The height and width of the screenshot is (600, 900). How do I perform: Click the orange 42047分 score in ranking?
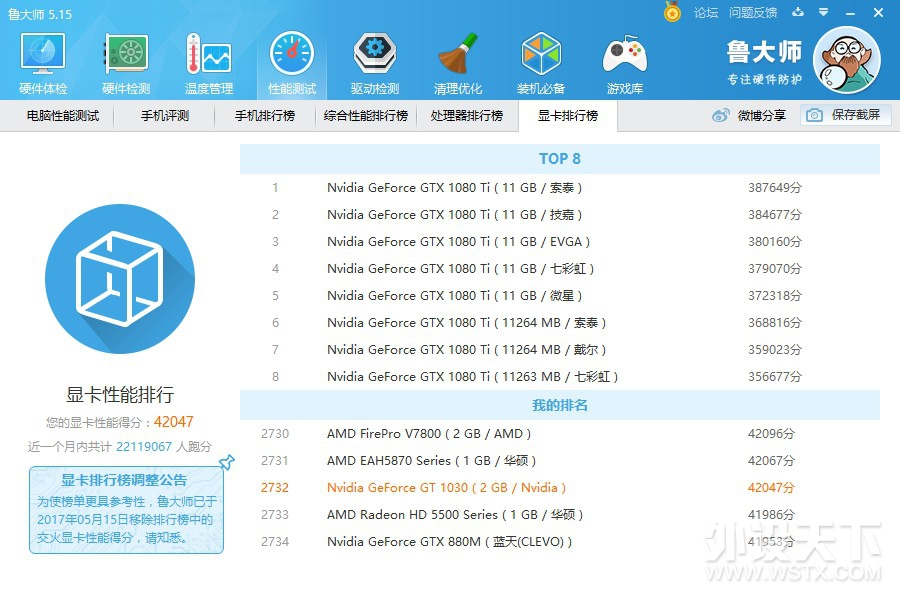click(771, 487)
